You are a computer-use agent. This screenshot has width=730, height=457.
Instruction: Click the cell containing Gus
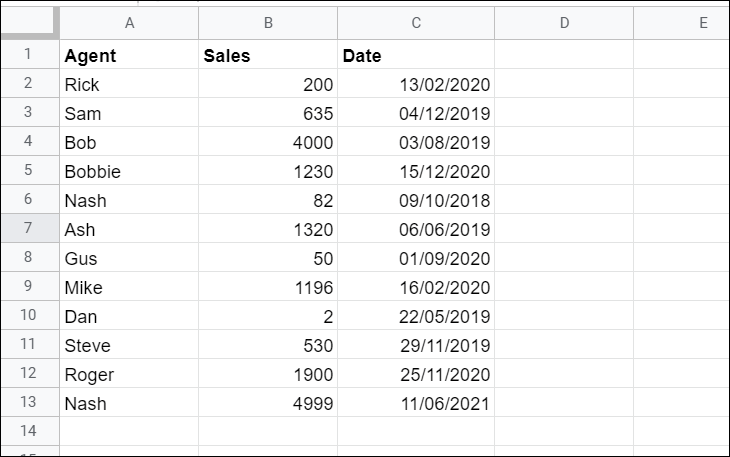click(129, 258)
